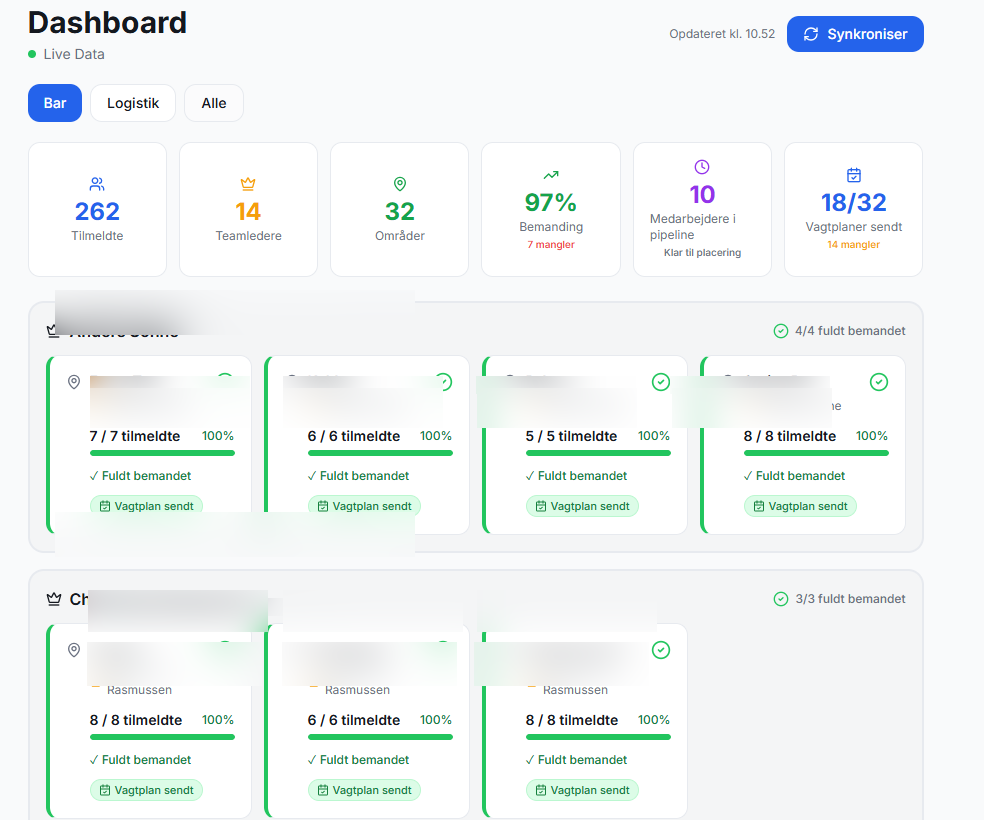Click the 3/3 fuldt bemandet status text
The image size is (984, 820).
point(850,599)
